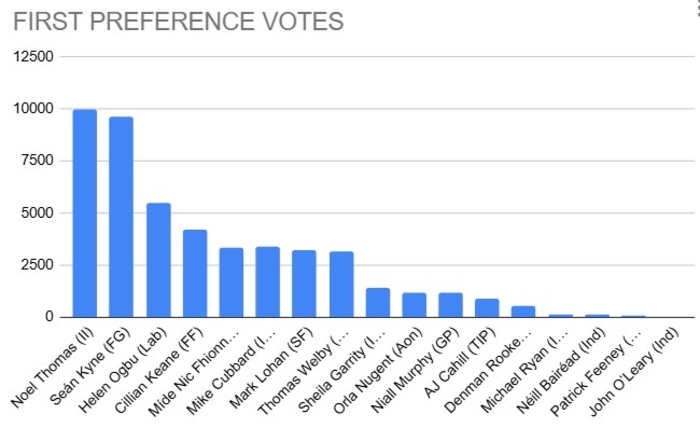
Task: Select the AJ Cahill (TIP) bar
Action: point(487,308)
